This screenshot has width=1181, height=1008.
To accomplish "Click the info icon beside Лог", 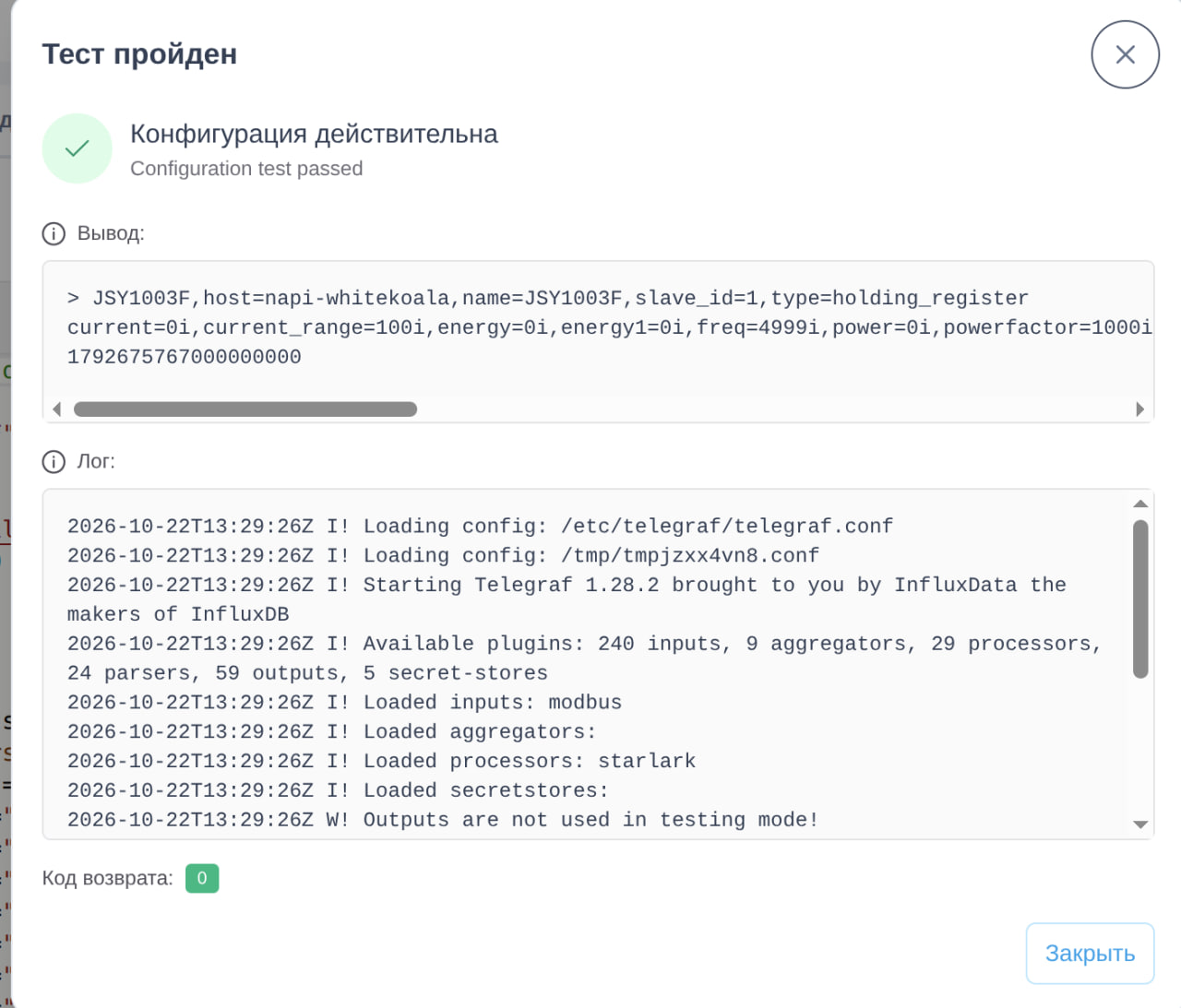I will [x=54, y=461].
